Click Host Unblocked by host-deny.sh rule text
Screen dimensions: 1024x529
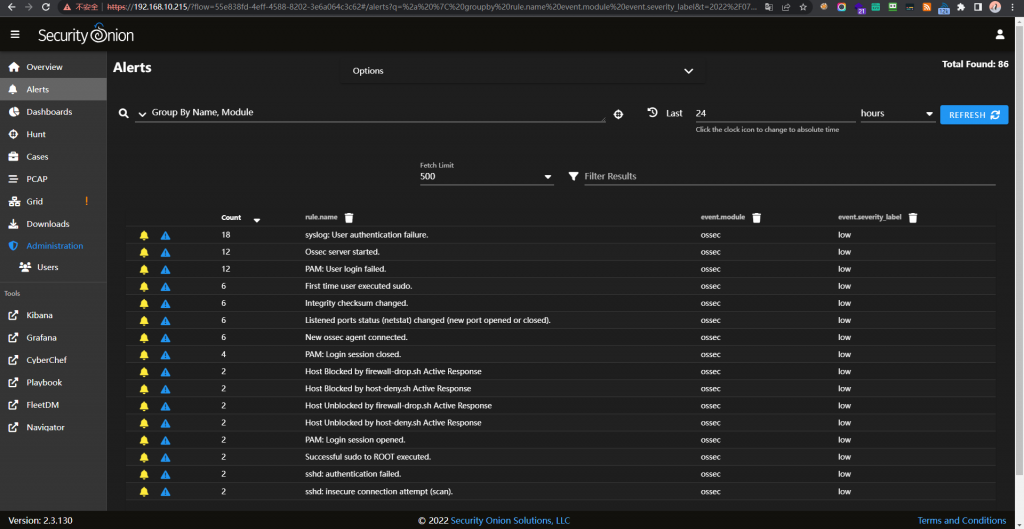(x=393, y=423)
